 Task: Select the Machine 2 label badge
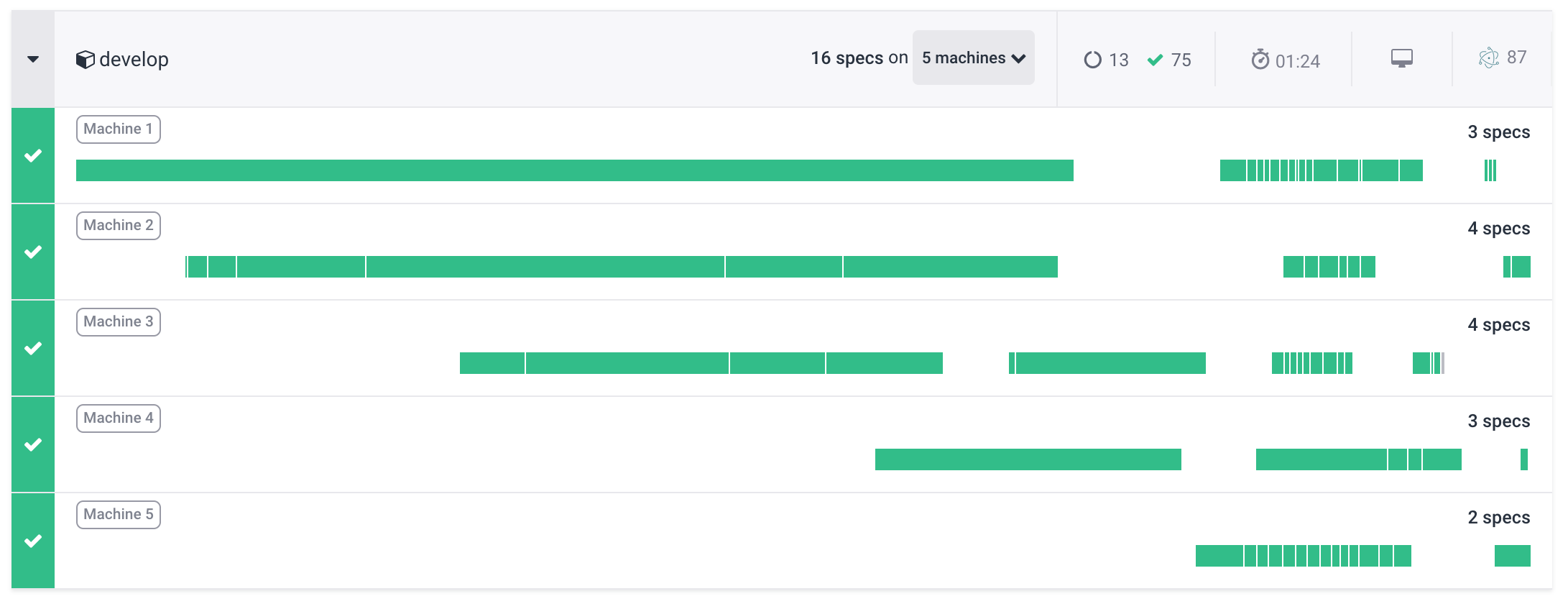pos(118,226)
